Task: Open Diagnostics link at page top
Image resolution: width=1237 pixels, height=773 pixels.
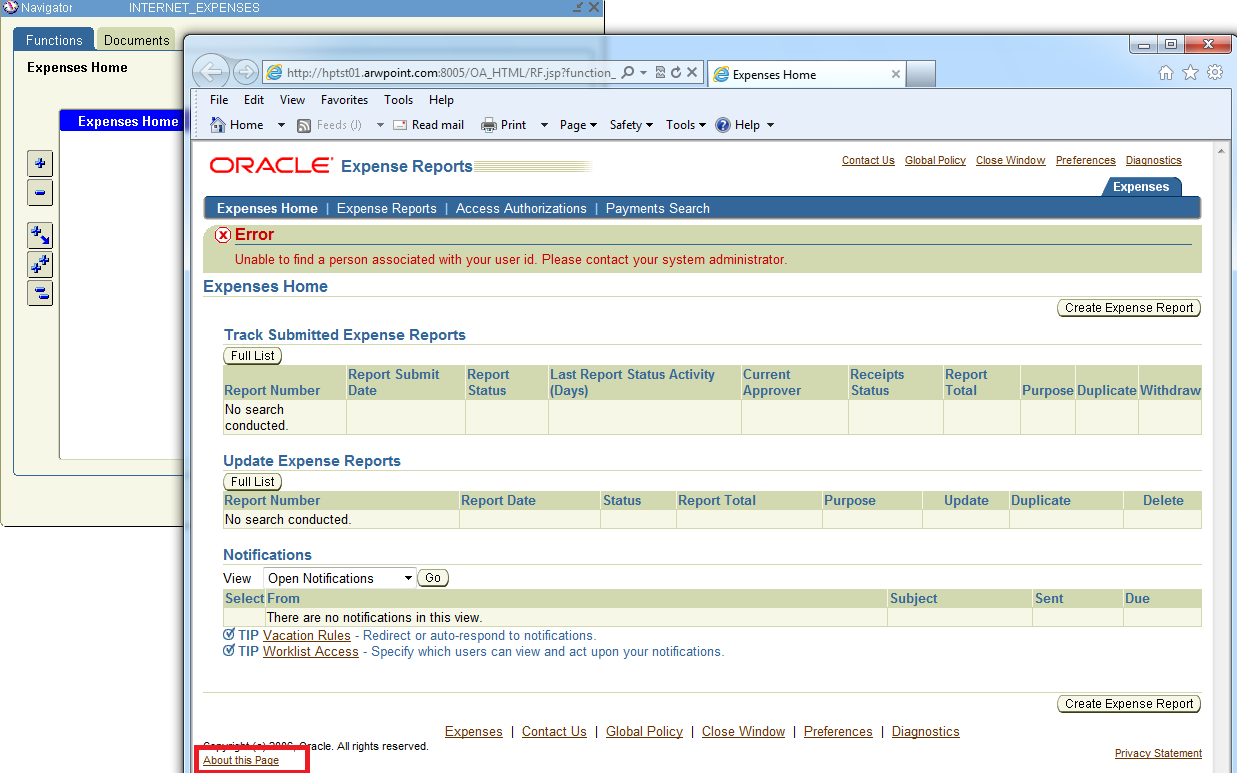Action: pyautogui.click(x=1153, y=160)
